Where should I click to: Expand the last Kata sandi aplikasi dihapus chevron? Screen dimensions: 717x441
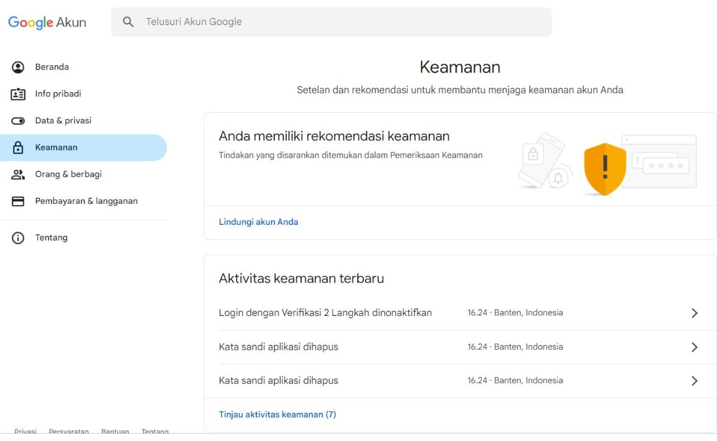click(x=694, y=381)
